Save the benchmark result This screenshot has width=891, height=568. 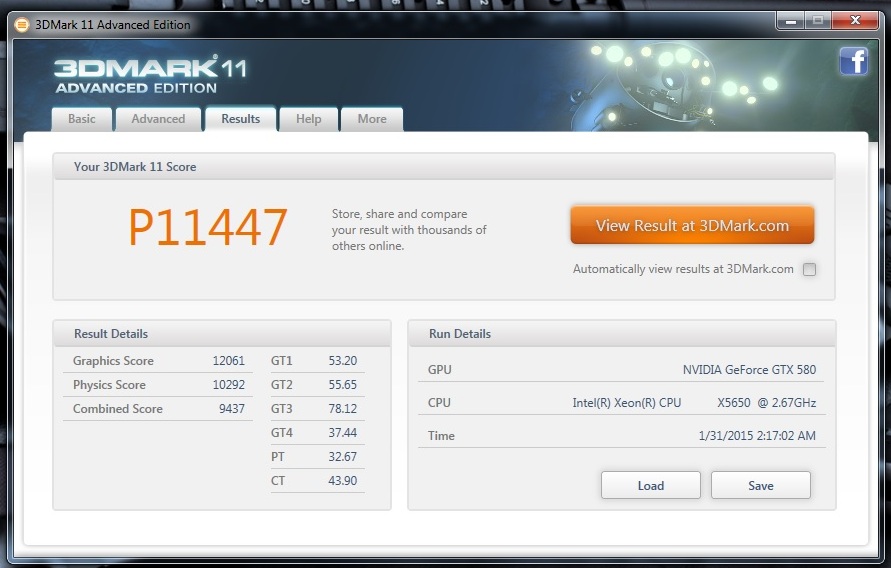pos(760,486)
